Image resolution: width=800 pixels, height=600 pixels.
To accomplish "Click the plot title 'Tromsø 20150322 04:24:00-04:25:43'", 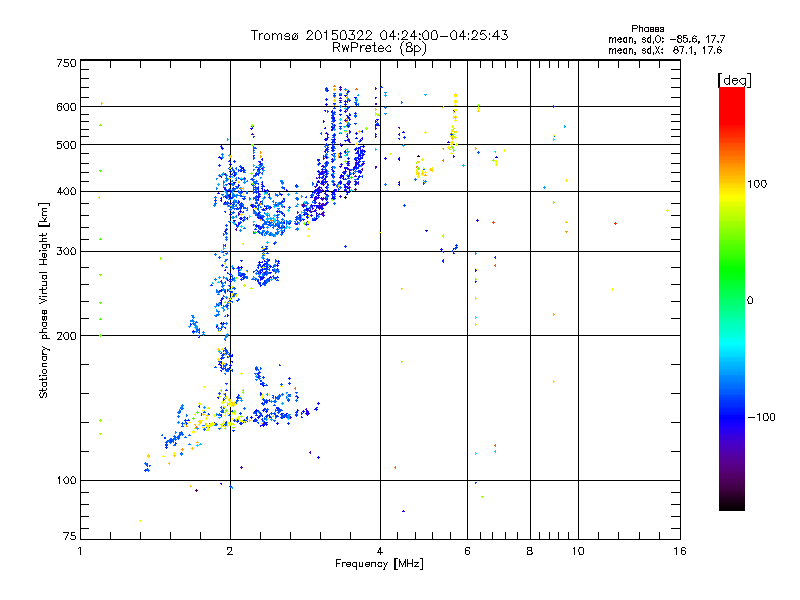I will click(379, 35).
